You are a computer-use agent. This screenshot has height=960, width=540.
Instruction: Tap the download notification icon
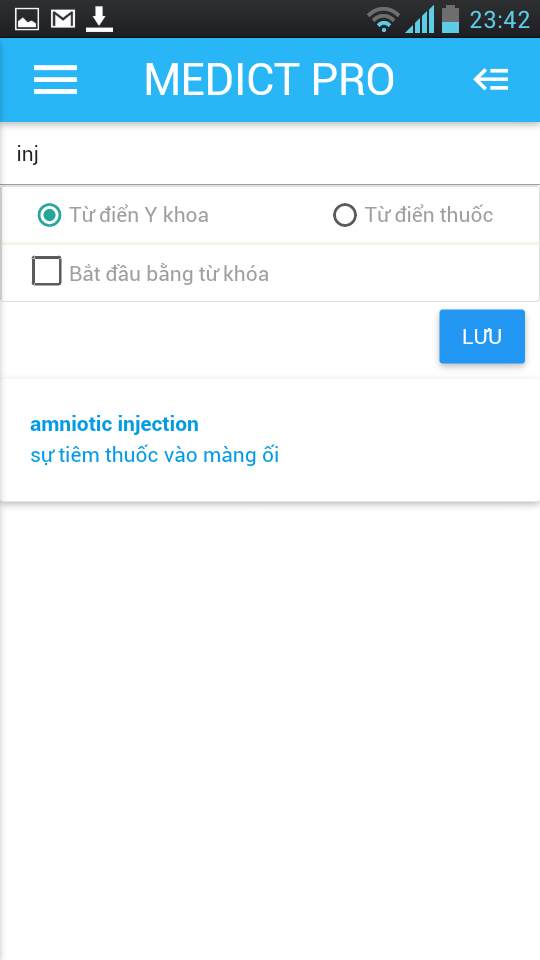pos(99,19)
